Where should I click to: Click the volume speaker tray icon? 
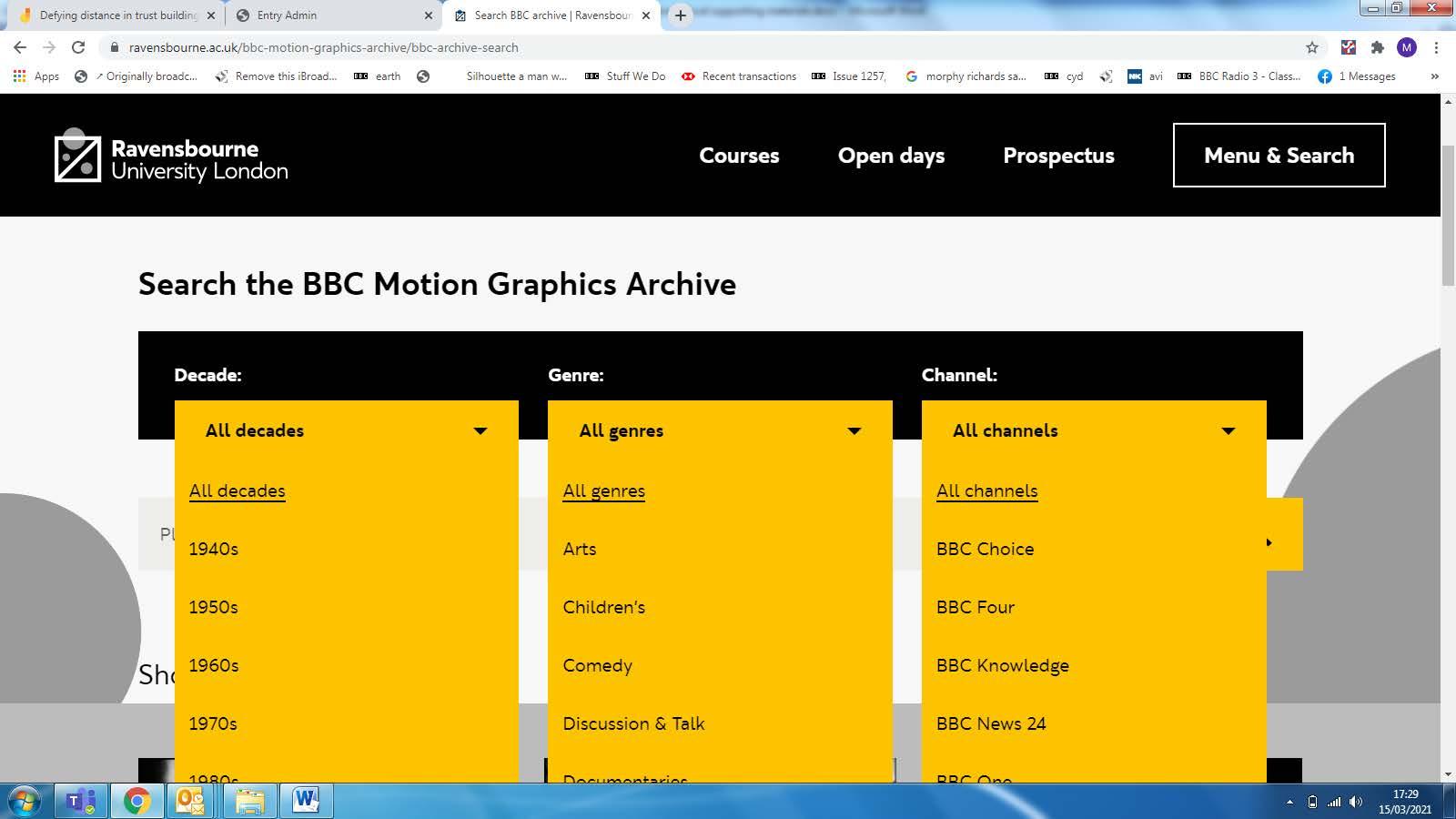click(1356, 802)
